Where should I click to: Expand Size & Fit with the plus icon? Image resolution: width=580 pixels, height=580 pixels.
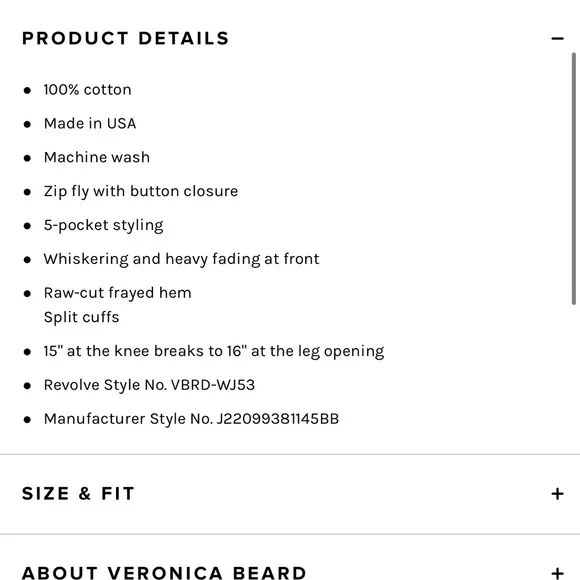tap(557, 494)
